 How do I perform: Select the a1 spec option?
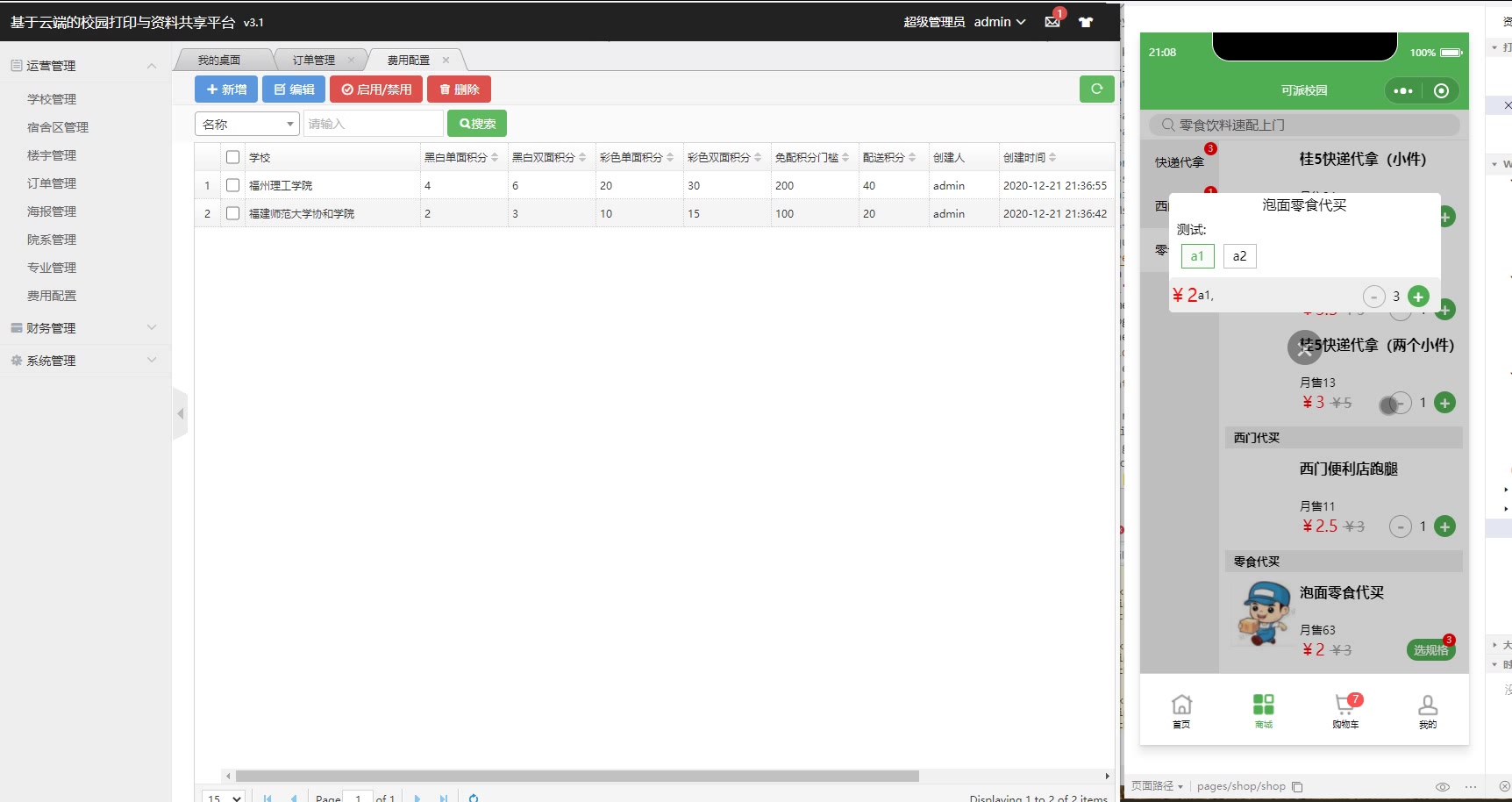1197,256
